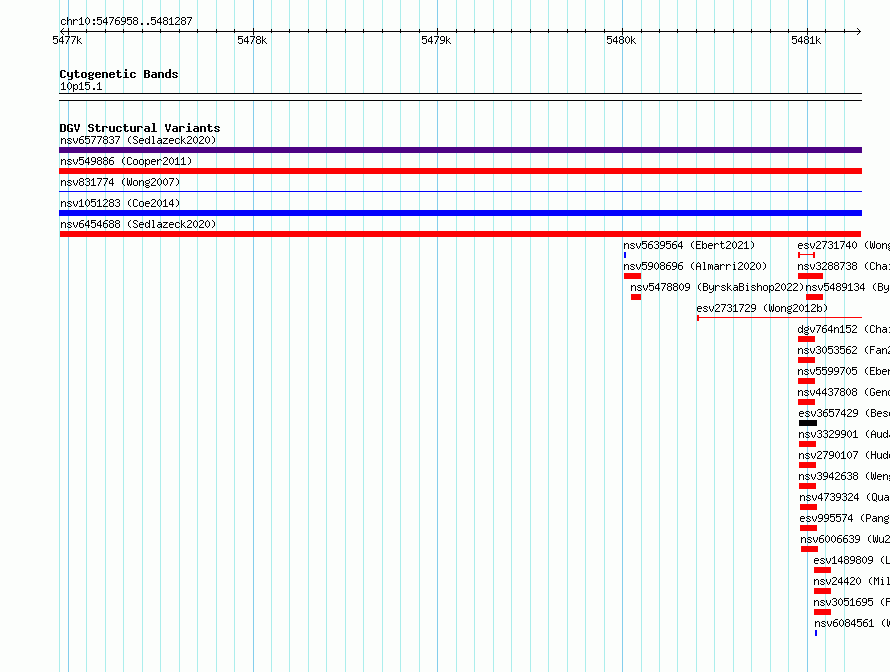Viewport: 890px width, 672px height.
Task: Click esv2731729 (Wong2012b) label
Action: click(762, 308)
